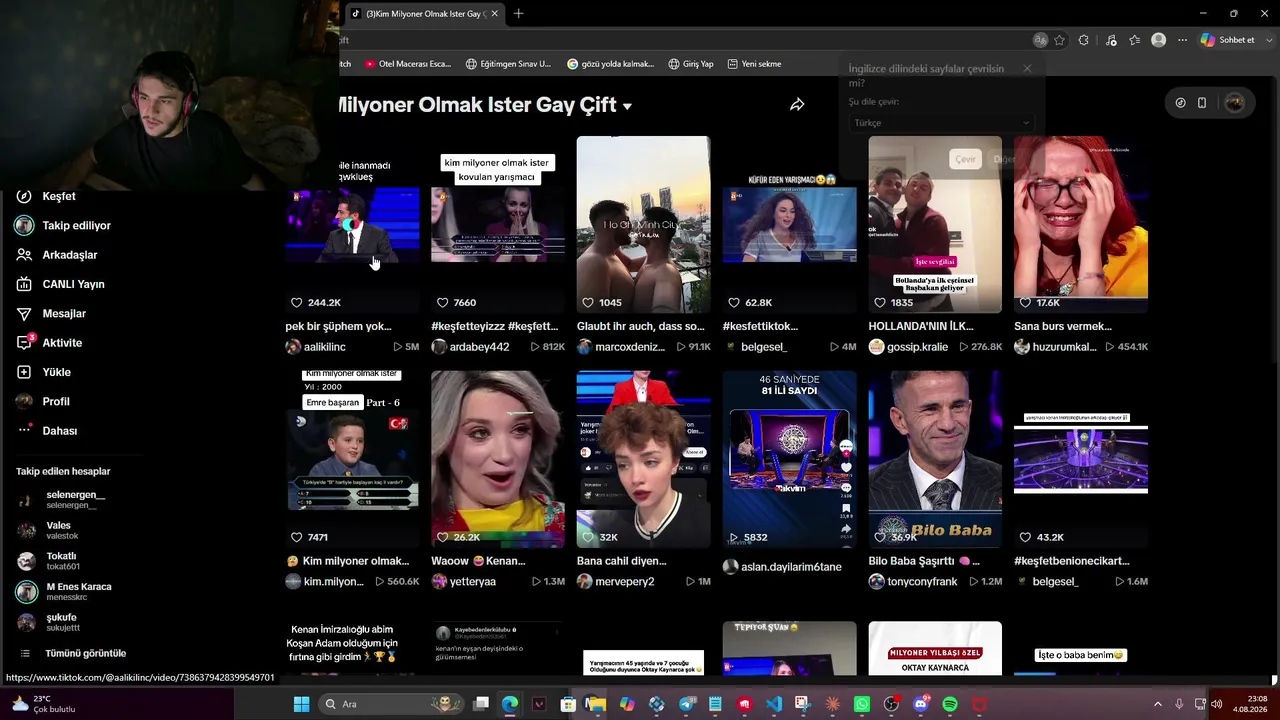
Task: Open Spotify from the taskbar
Action: 950,704
